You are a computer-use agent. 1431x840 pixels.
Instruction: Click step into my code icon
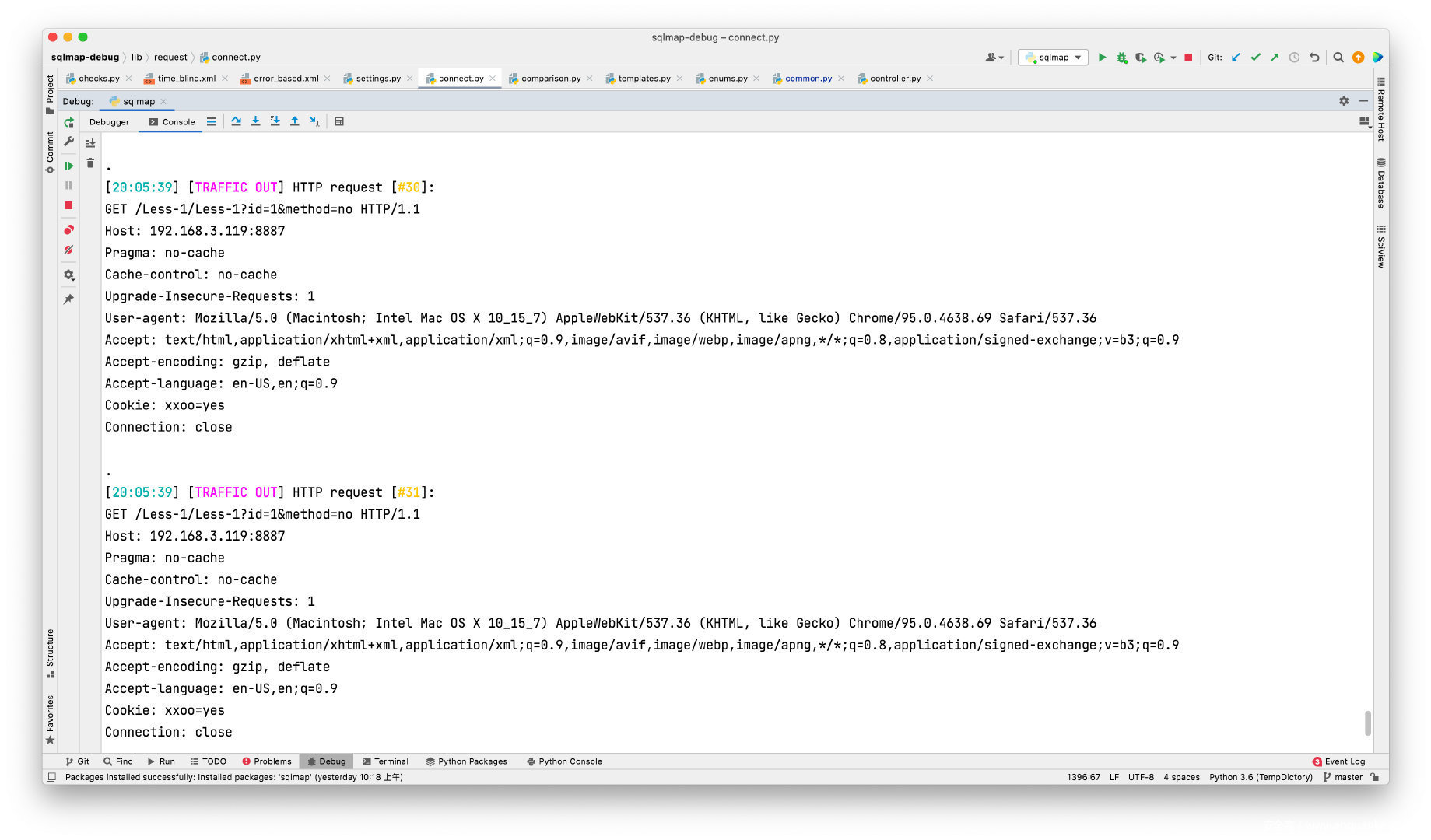click(275, 121)
